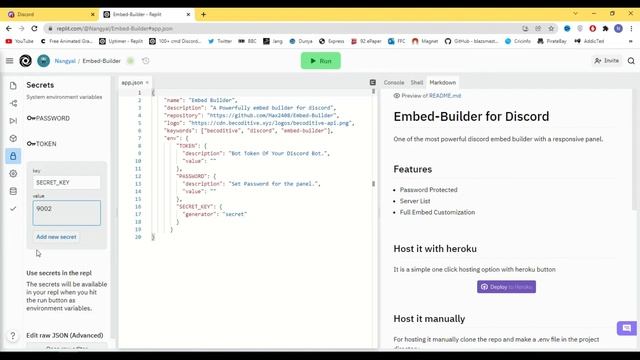Click Edit raw JSON (Advanced) heading
Viewport: 640px width, 360px height.
pyautogui.click(x=65, y=336)
